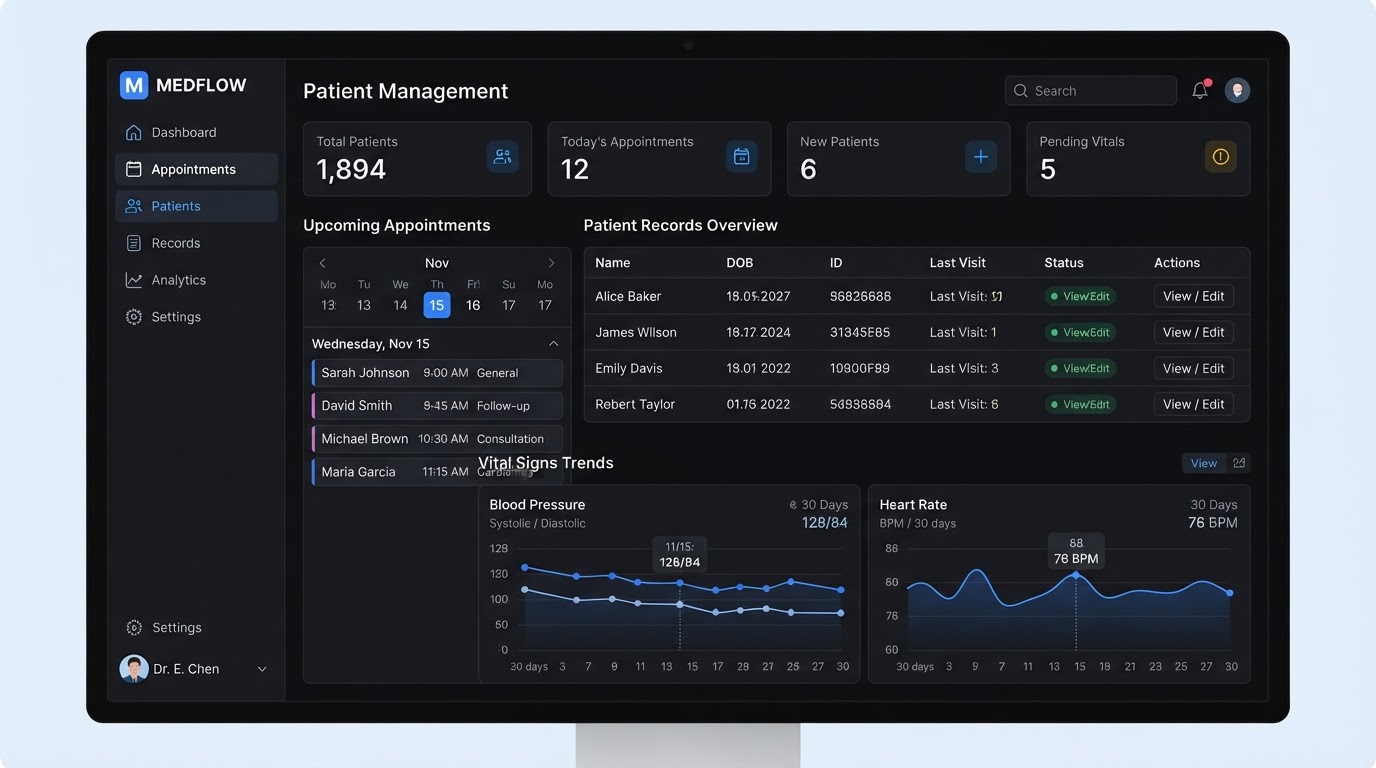Click the Status column header
The image size is (1376, 768).
pos(1064,263)
